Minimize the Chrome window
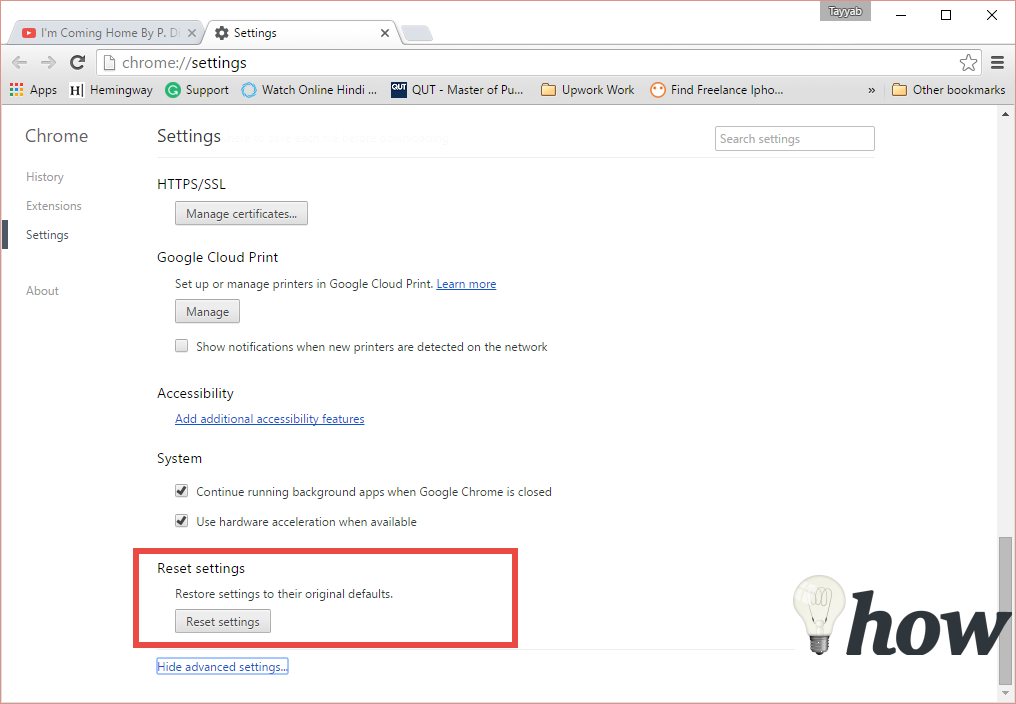This screenshot has height=704, width=1016. [x=901, y=15]
